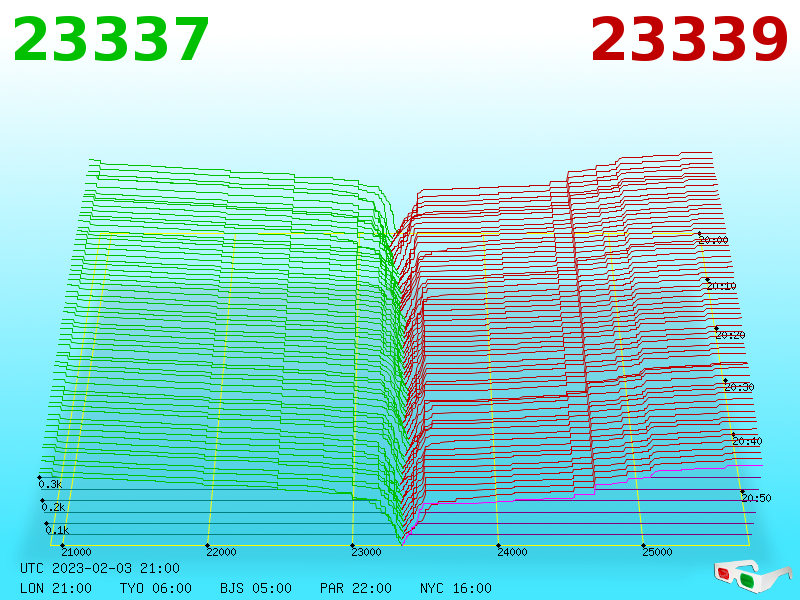Viewport: 800px width, 600px height.
Task: Click the 20:00 time axis marker
Action: click(713, 240)
